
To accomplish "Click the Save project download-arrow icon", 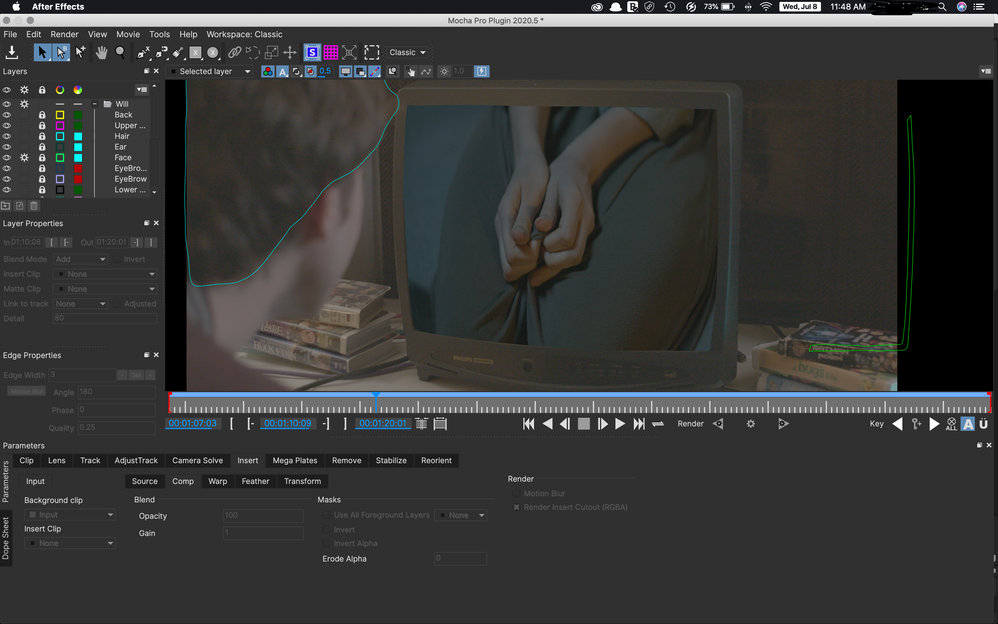I will point(12,52).
